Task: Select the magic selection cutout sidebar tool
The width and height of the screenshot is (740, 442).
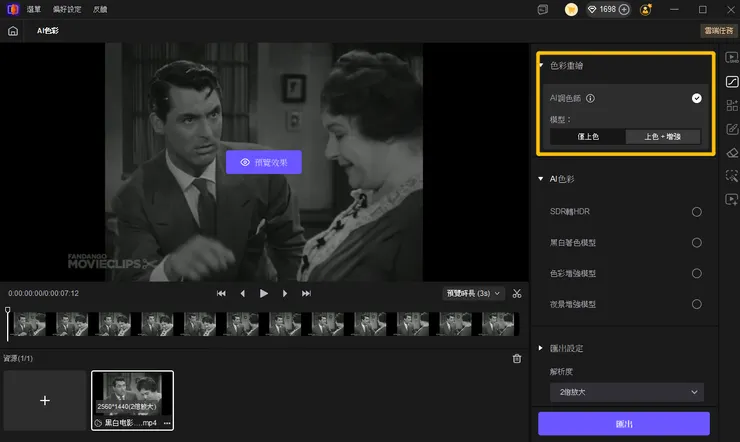Action: pyautogui.click(x=732, y=176)
